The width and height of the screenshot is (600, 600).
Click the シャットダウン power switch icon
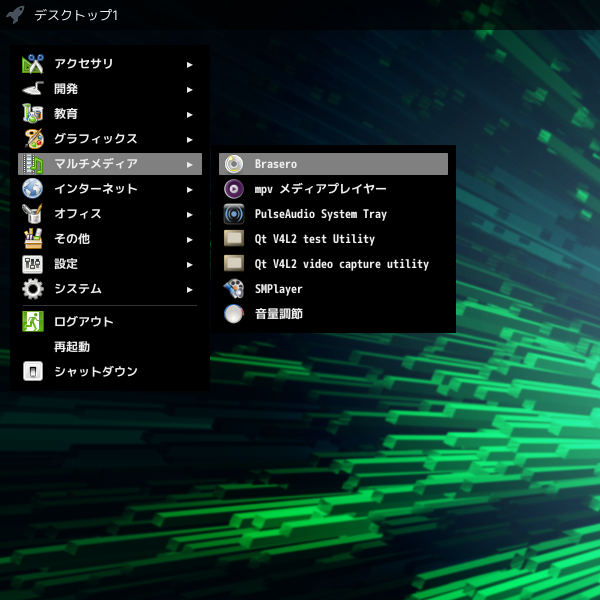pyautogui.click(x=33, y=371)
